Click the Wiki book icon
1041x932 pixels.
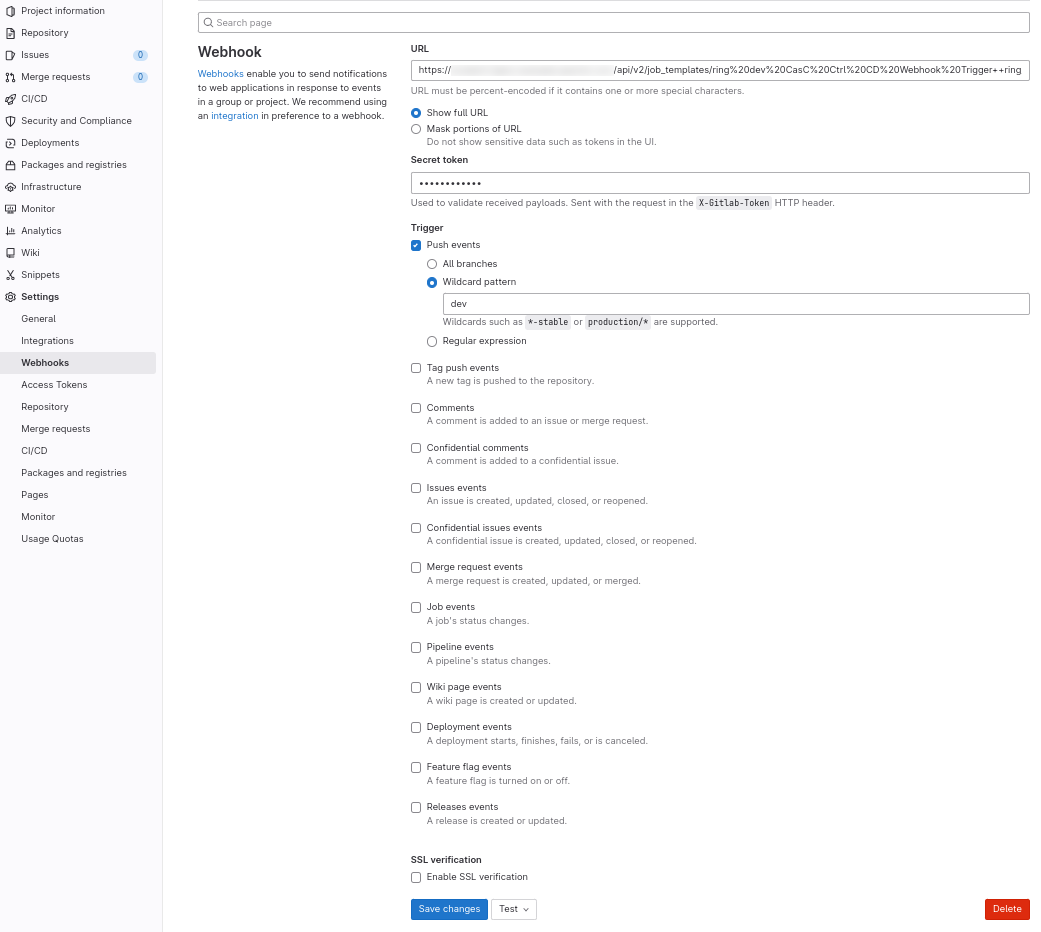[10, 252]
